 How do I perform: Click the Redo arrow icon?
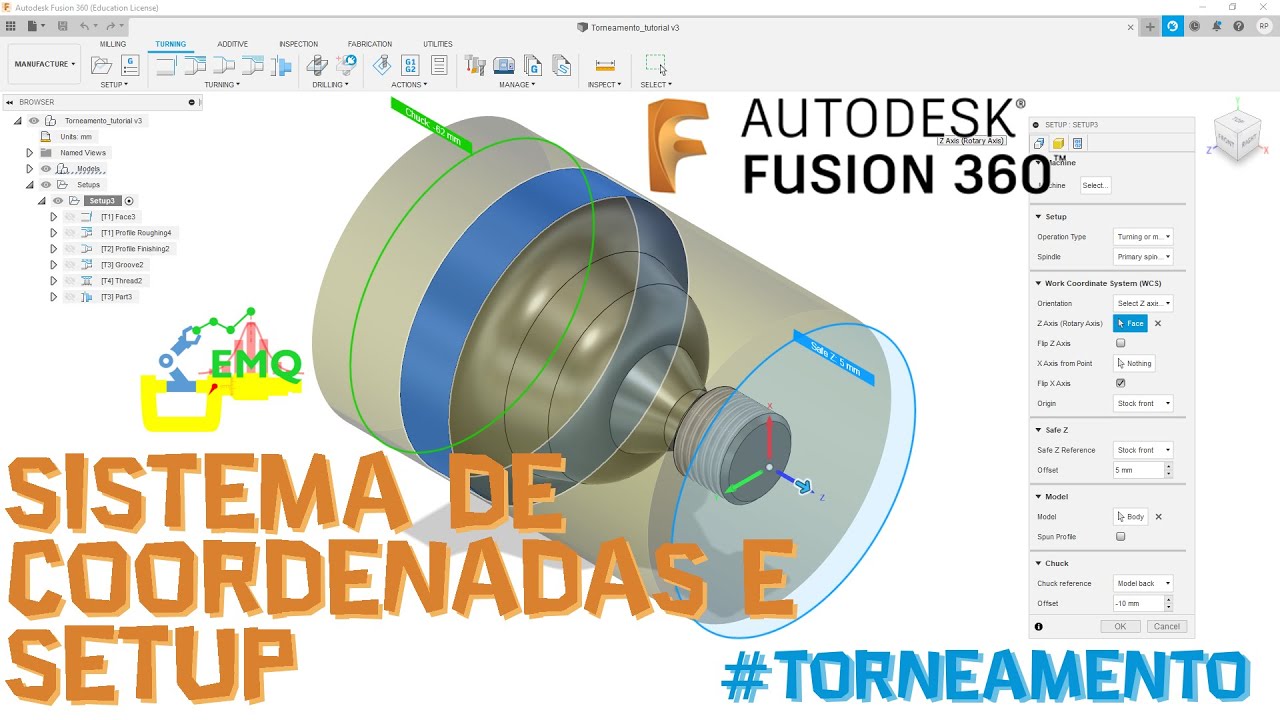(110, 26)
